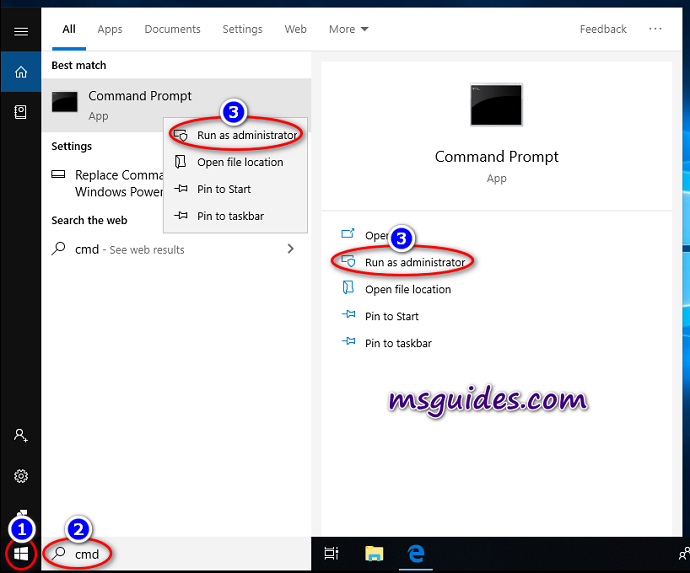Click Pin to taskbar in right panel

coord(398,343)
